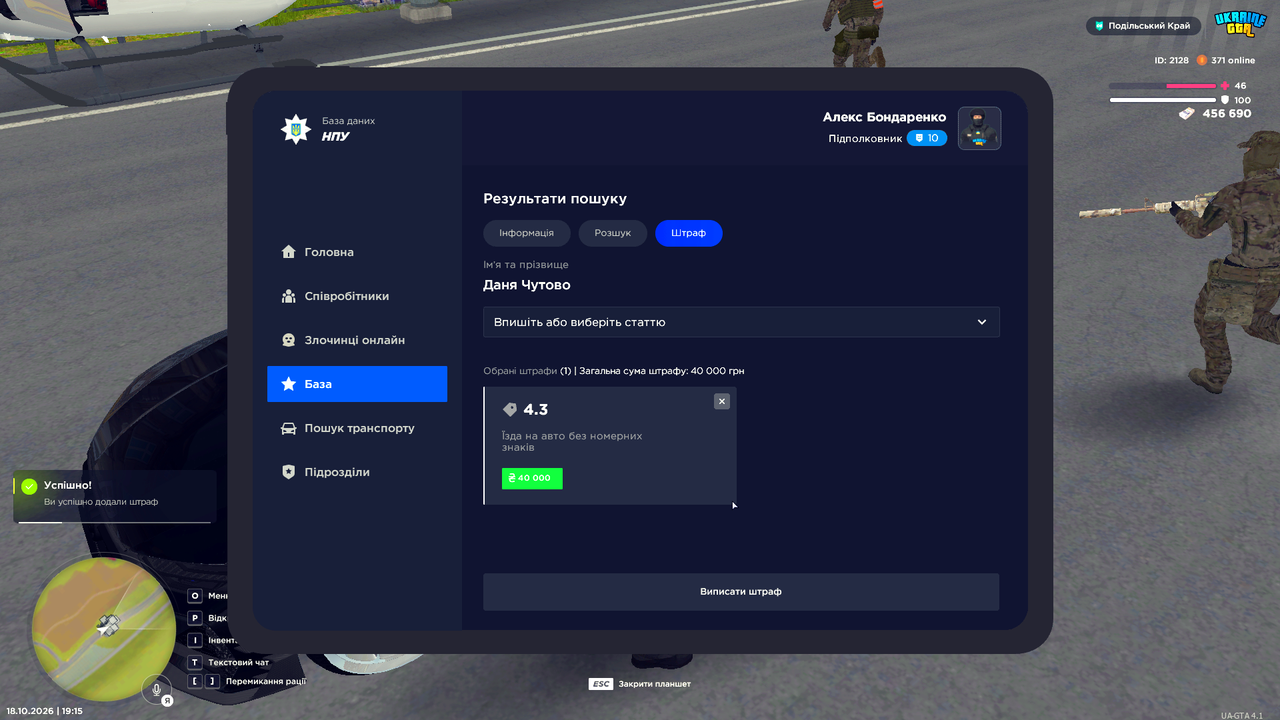Click the house icon beside Головна
The height and width of the screenshot is (720, 1280).
tap(288, 252)
